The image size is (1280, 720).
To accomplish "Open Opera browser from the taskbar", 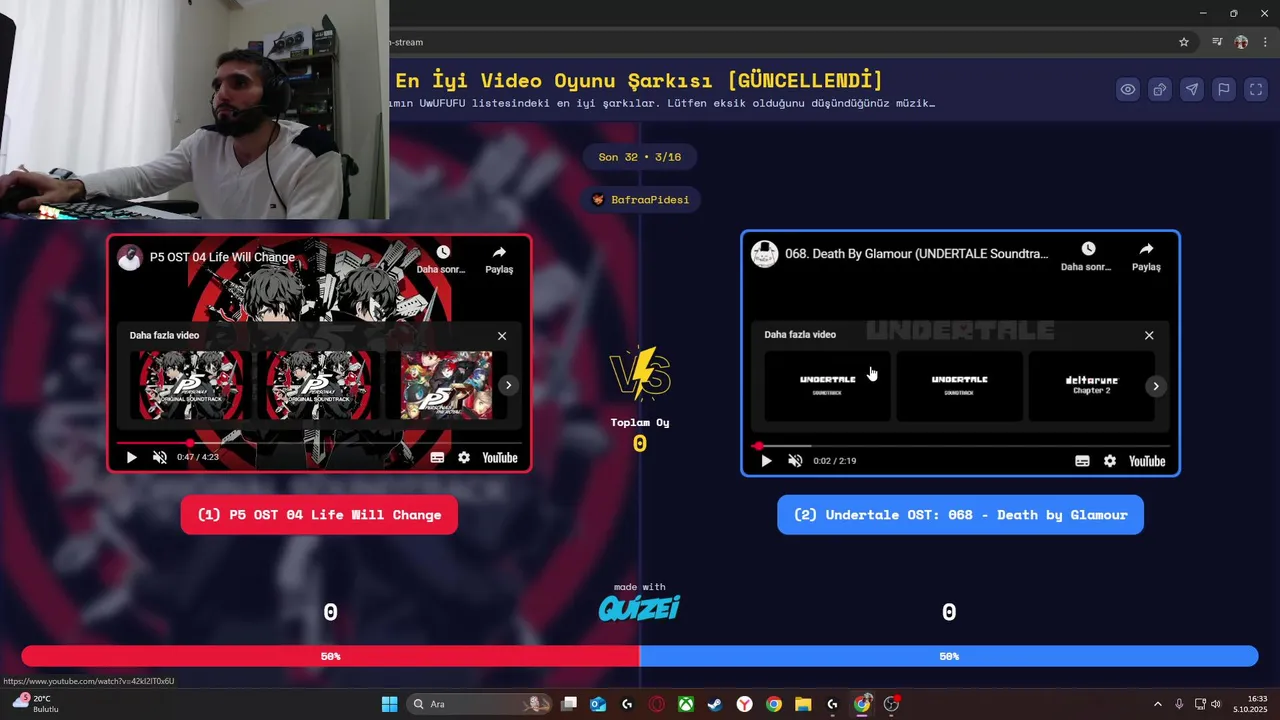I will point(657,704).
